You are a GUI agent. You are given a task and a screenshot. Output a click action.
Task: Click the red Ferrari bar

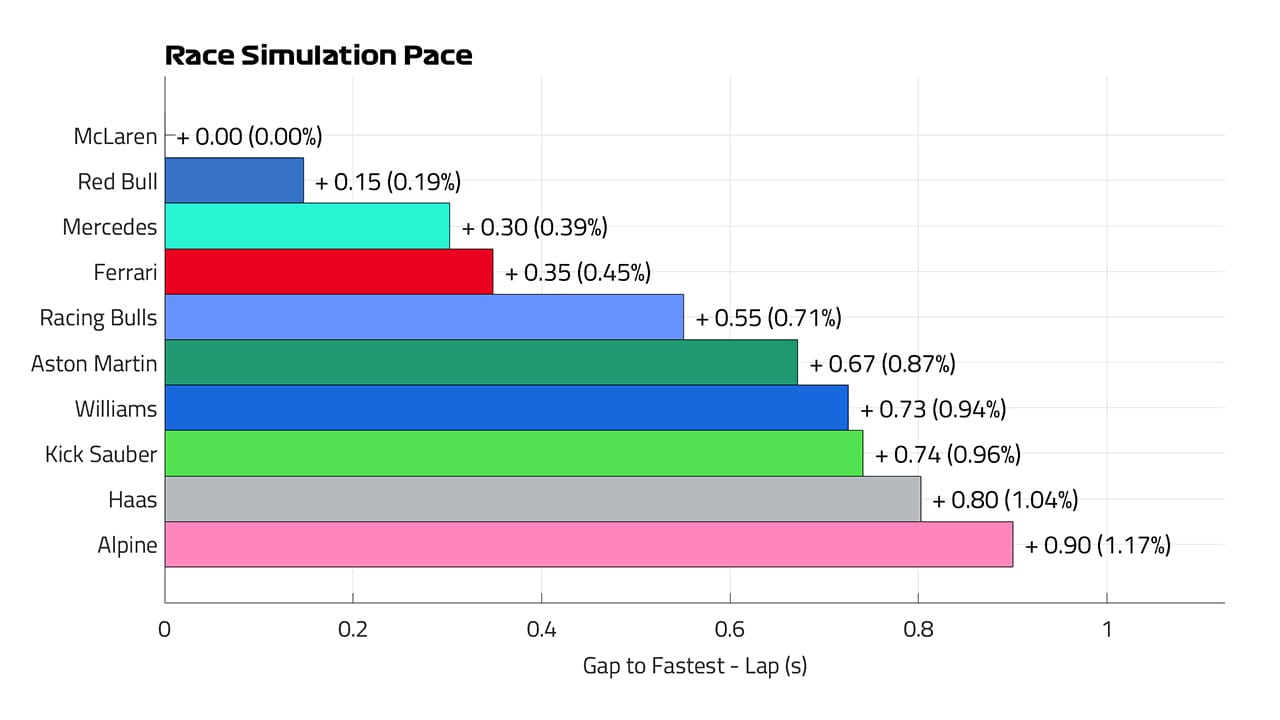point(329,272)
